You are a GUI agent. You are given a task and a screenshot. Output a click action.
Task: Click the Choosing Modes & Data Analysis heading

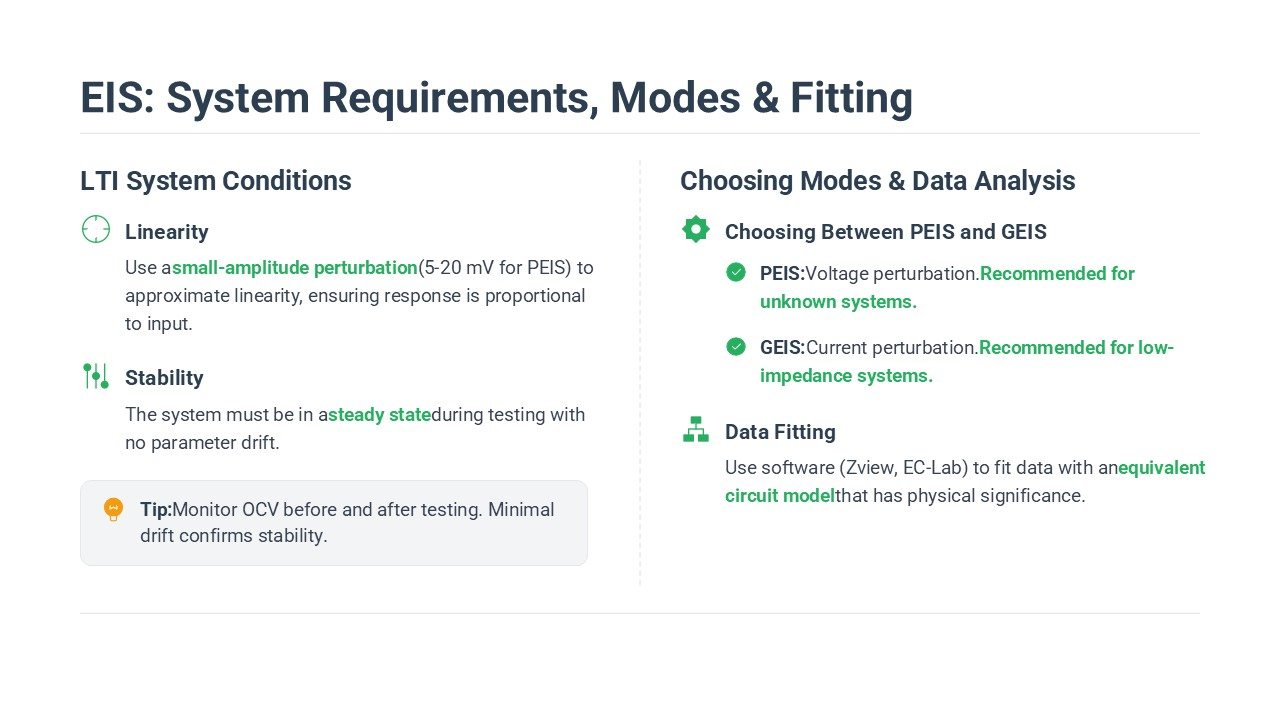point(877,181)
